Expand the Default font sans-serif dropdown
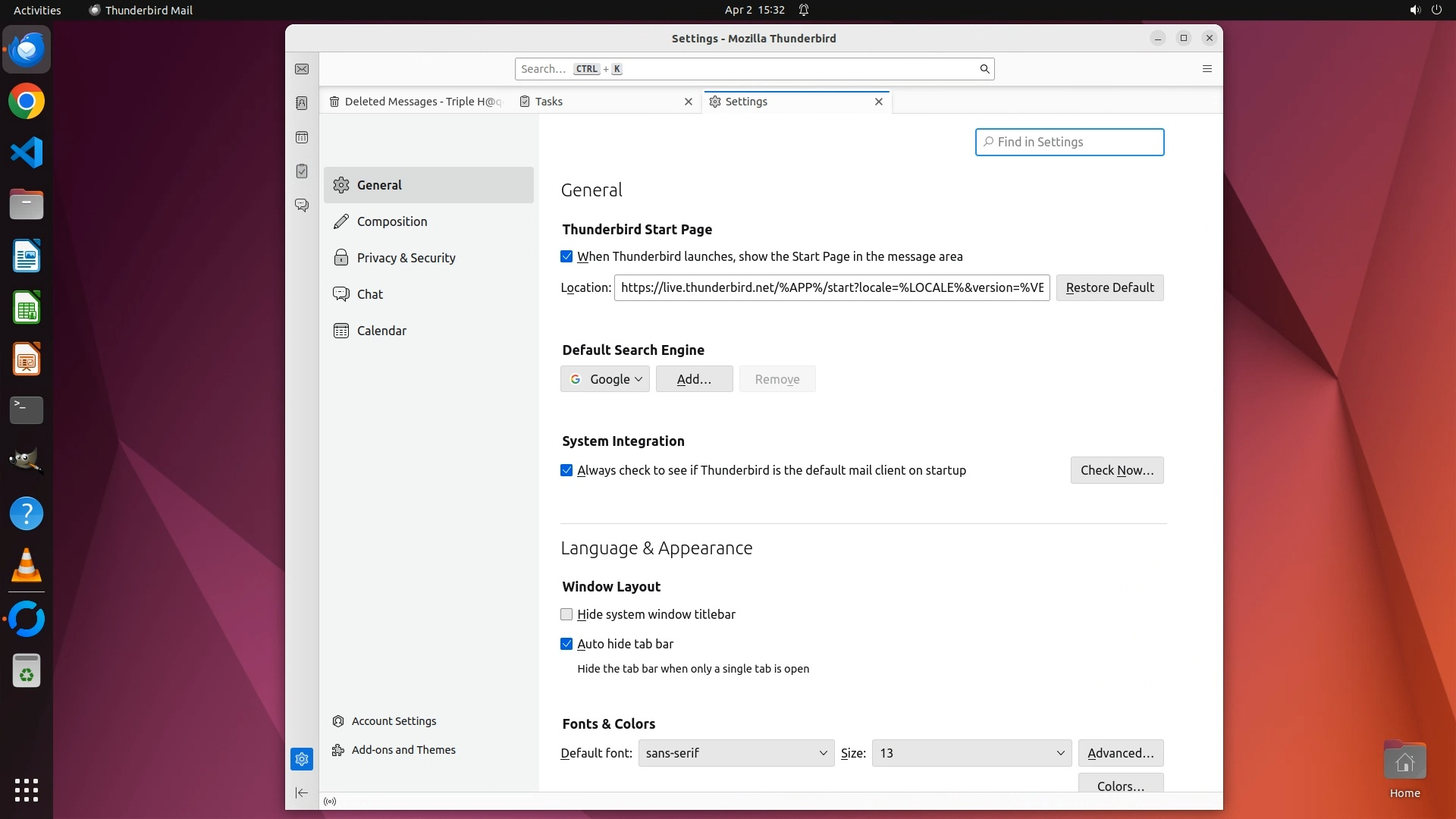 736,753
